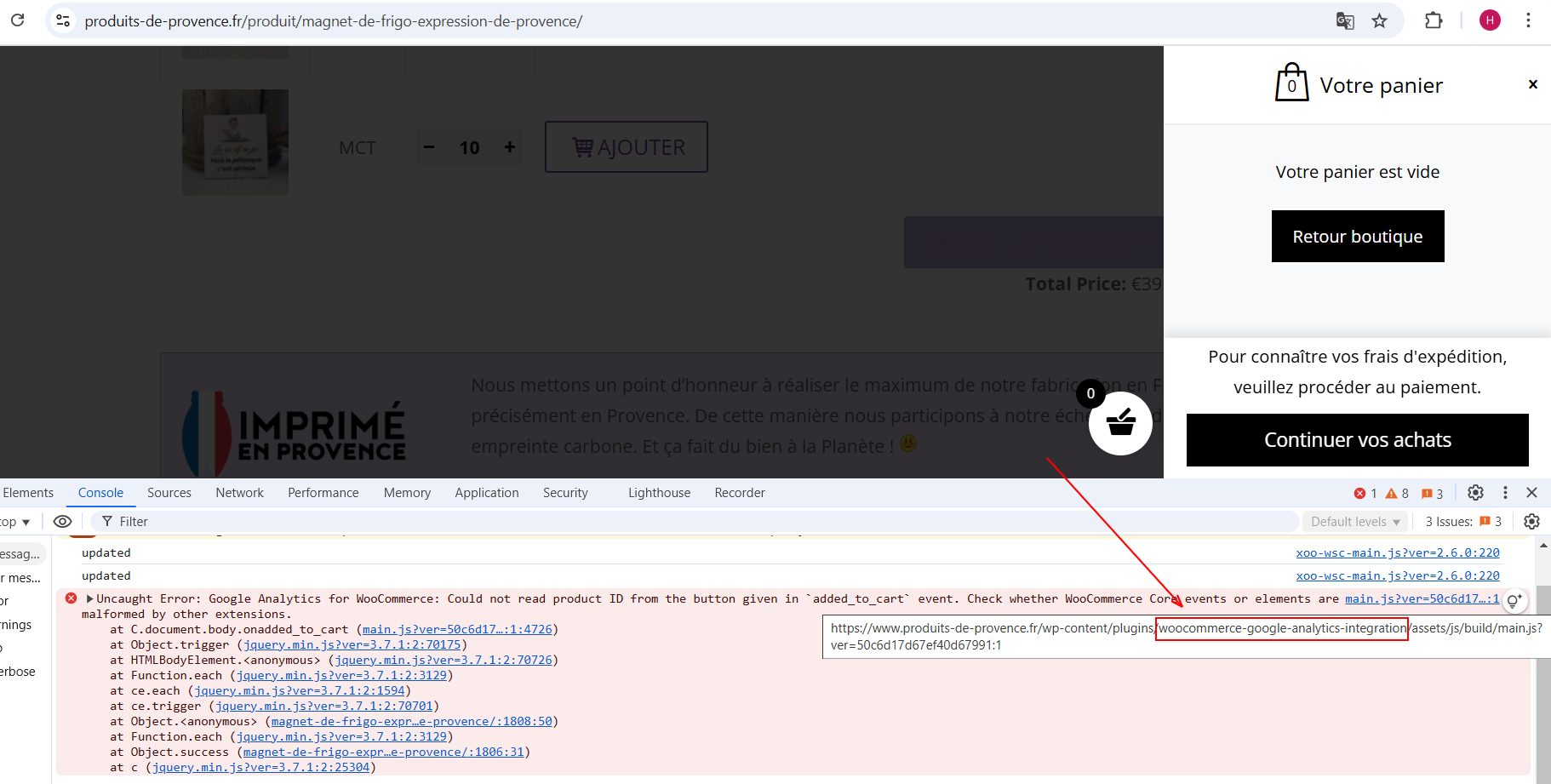
Task: Open the Default levels dropdown
Action: pos(1355,522)
